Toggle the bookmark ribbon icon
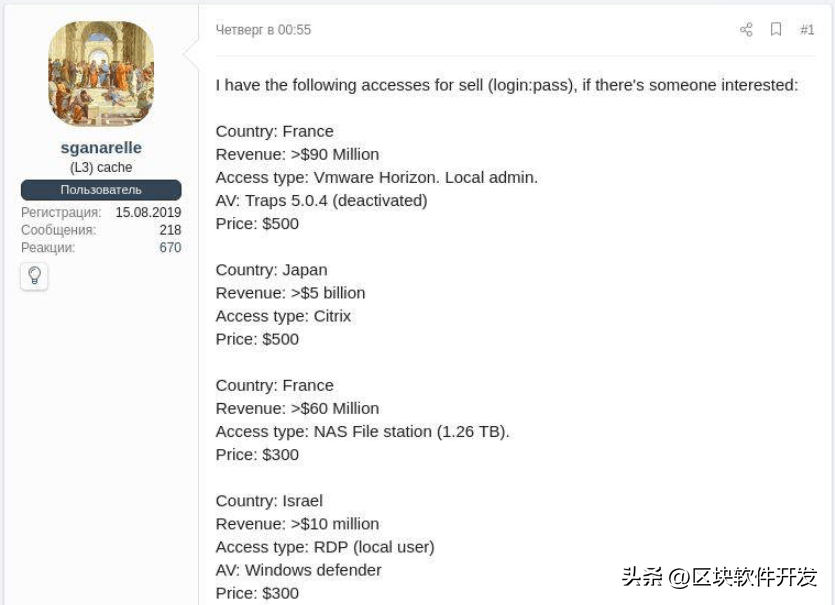The width and height of the screenshot is (835, 605). coord(776,30)
